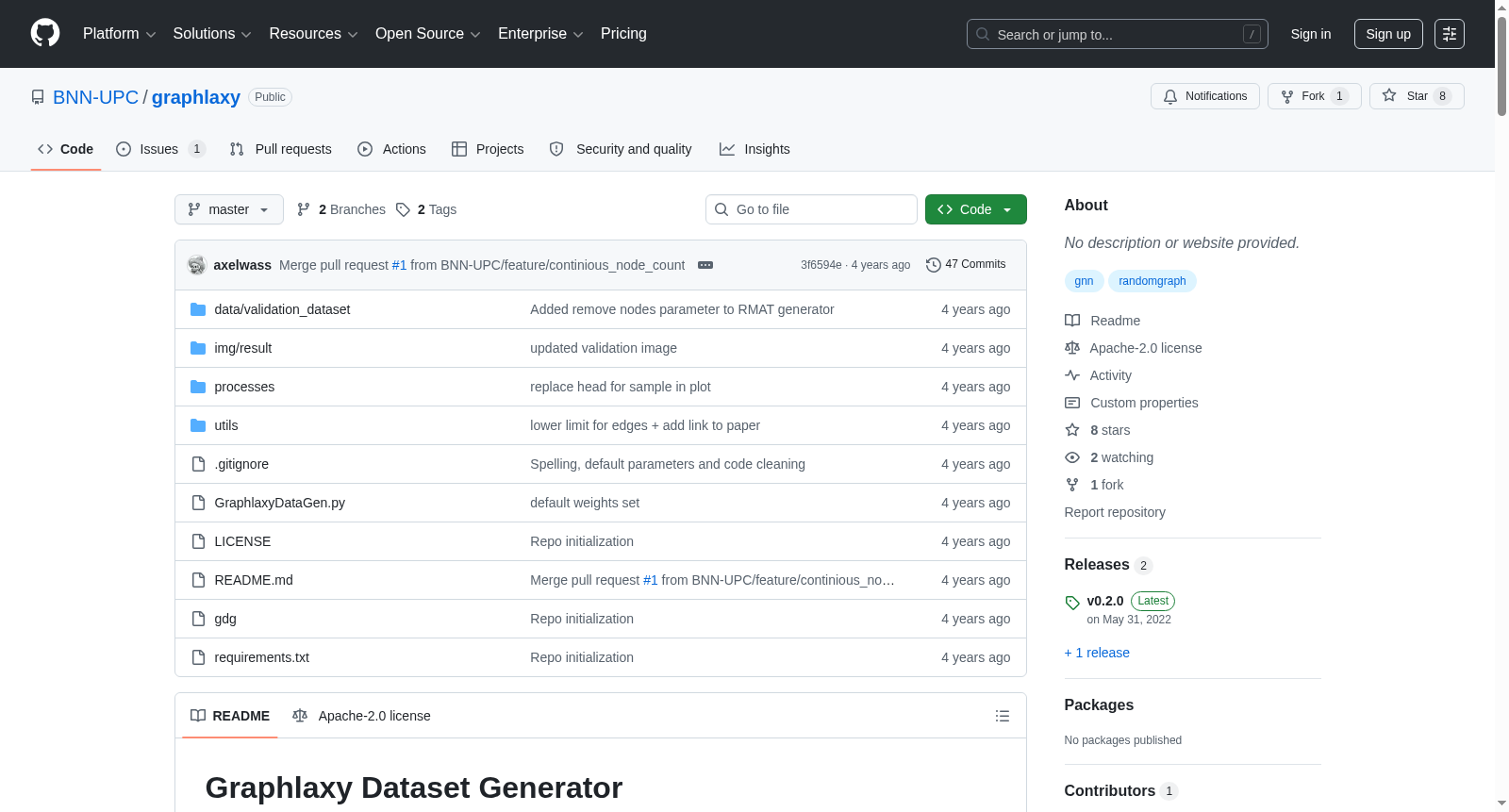This screenshot has height=812, width=1509.
Task: Click Report repository link
Action: pyautogui.click(x=1115, y=512)
